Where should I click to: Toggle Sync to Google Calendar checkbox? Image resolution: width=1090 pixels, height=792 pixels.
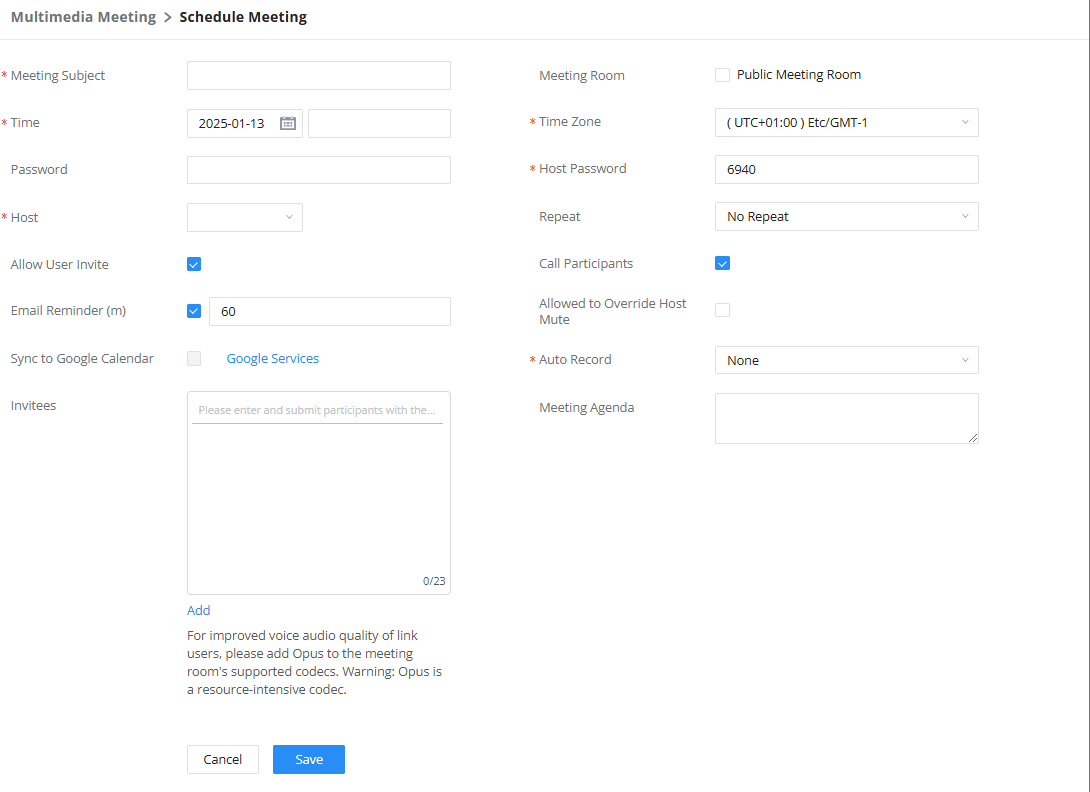[194, 358]
